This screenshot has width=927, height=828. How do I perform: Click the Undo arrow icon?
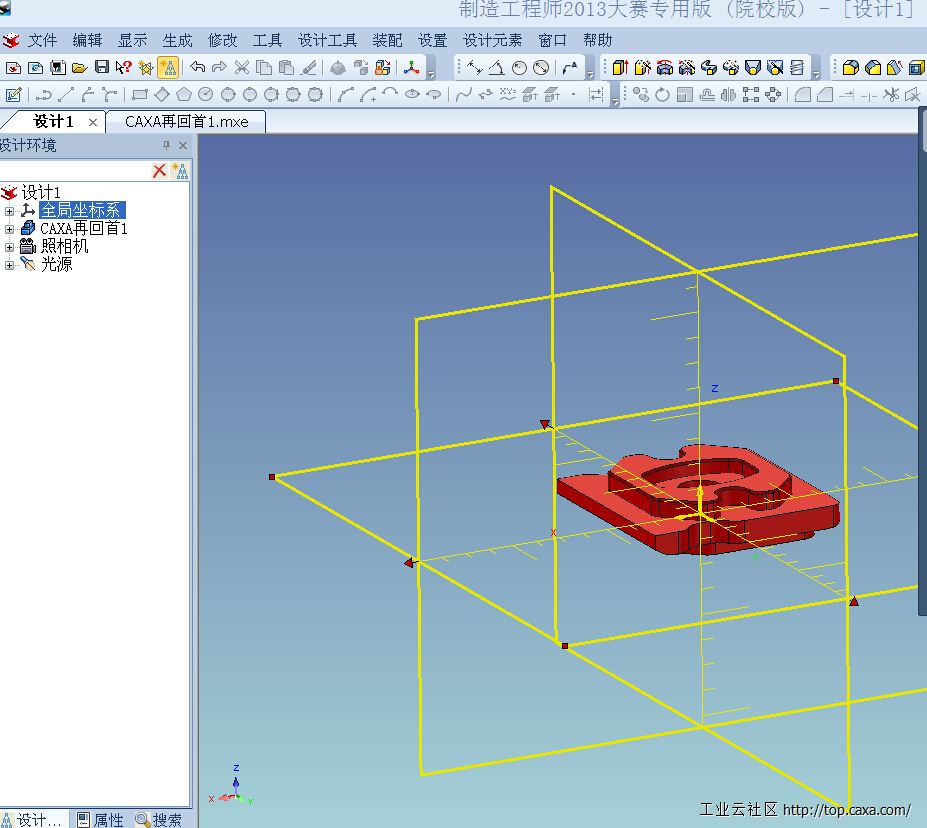click(x=197, y=67)
